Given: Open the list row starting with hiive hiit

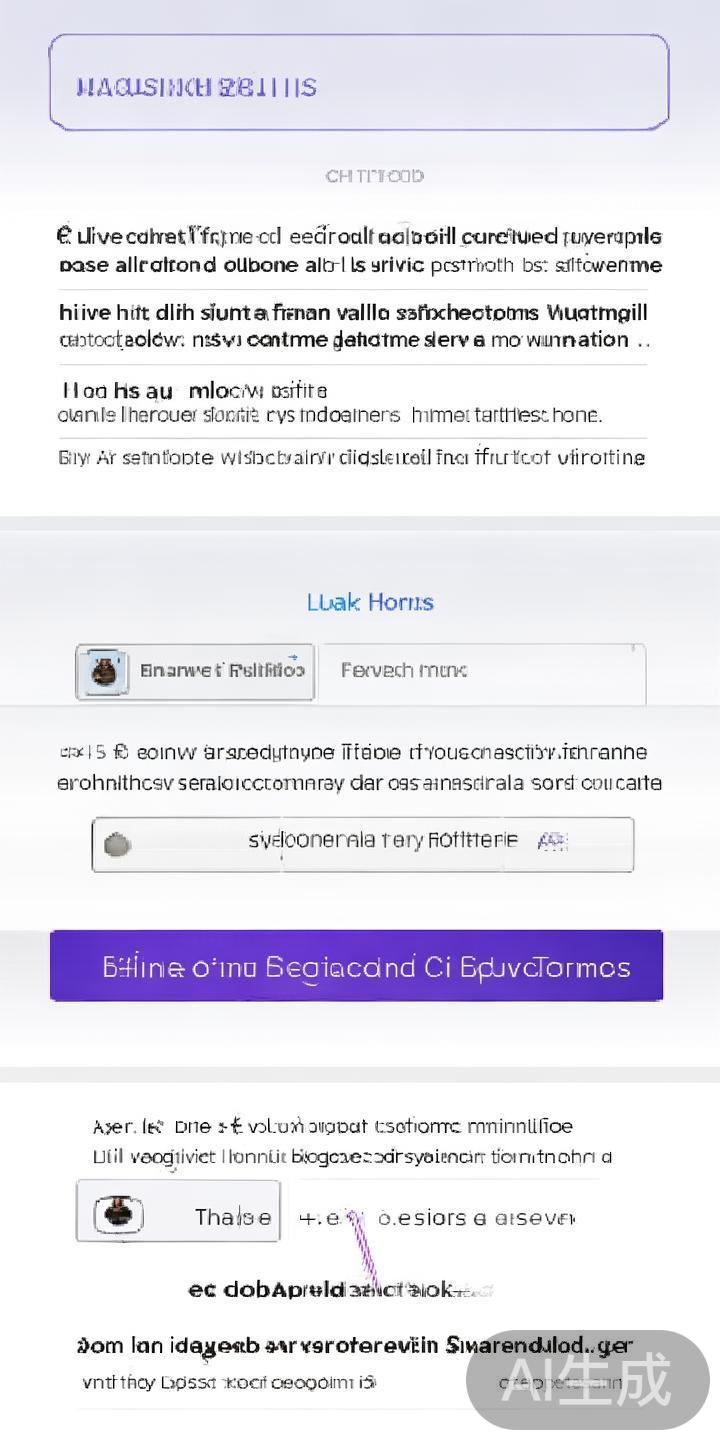Looking at the screenshot, I should [353, 326].
